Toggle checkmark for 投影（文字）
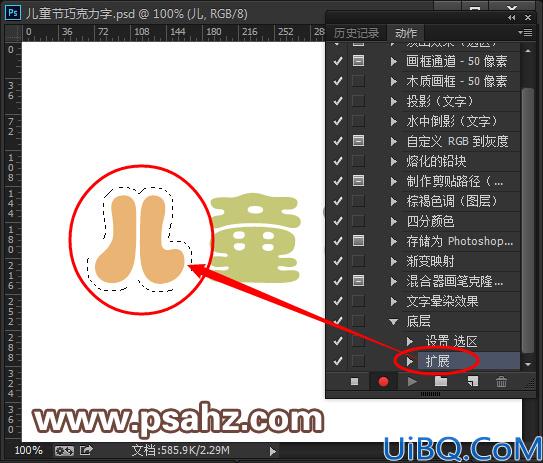543x463 pixels. pyautogui.click(x=338, y=101)
